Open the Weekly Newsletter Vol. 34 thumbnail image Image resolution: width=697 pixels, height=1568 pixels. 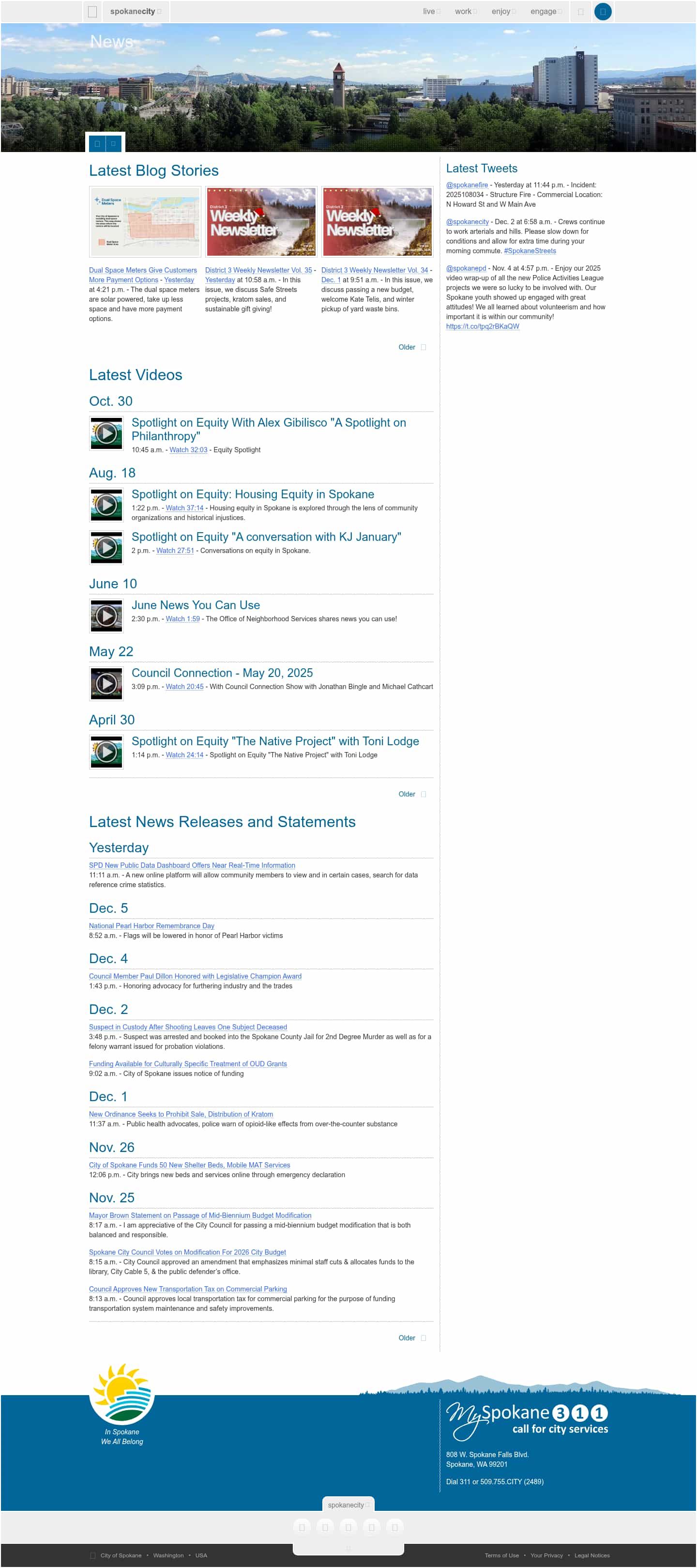(377, 222)
